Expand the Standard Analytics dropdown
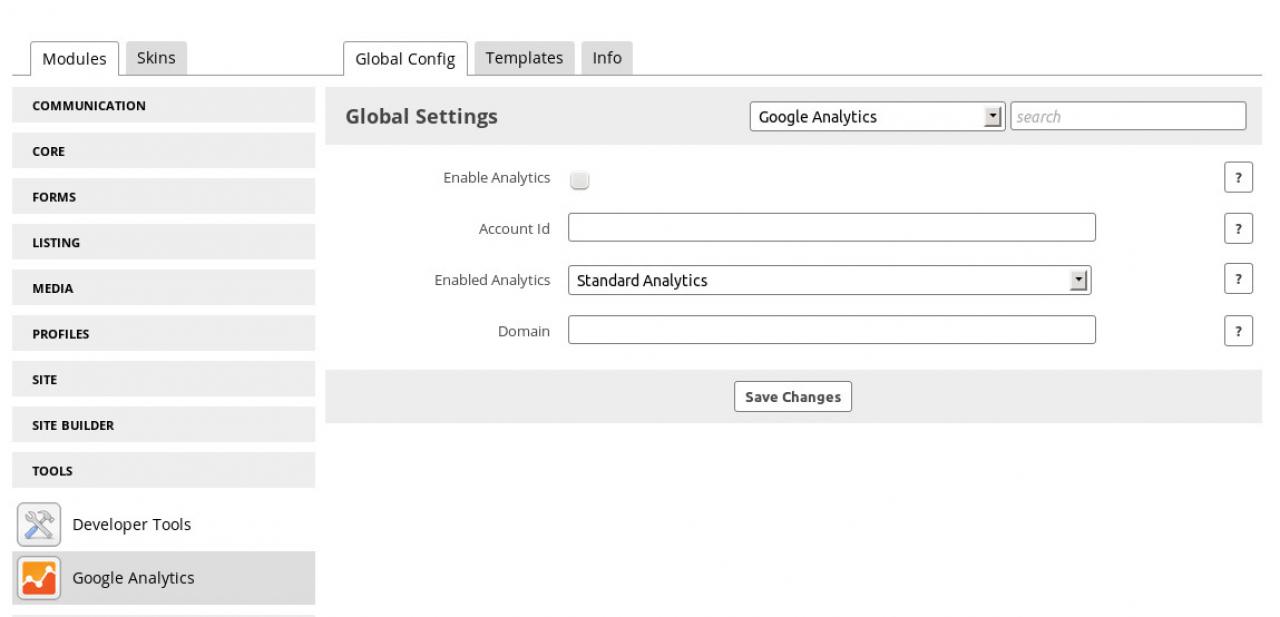Viewport: 1280px width, 617px height. pos(829,281)
